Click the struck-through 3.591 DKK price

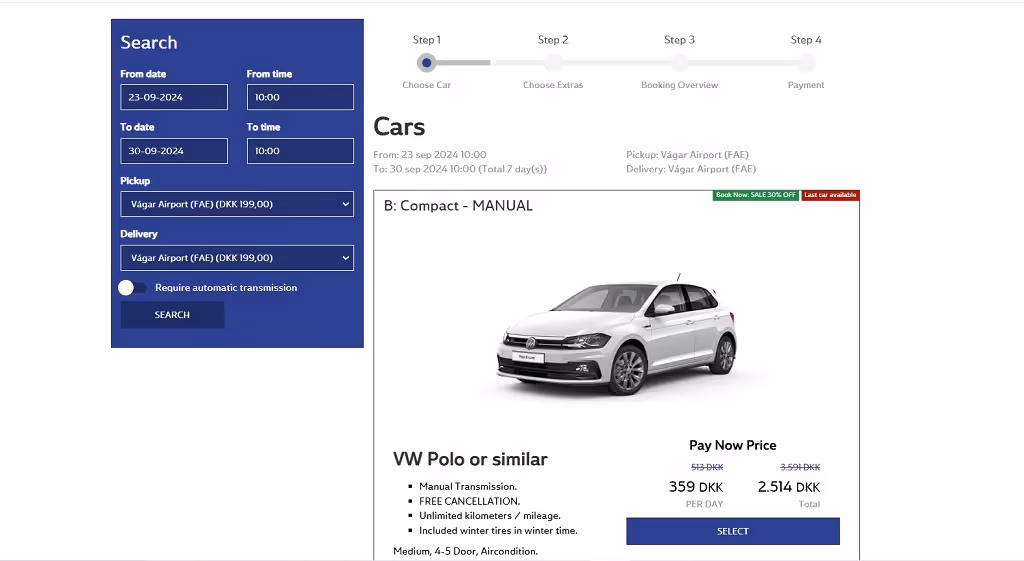pyautogui.click(x=800, y=468)
